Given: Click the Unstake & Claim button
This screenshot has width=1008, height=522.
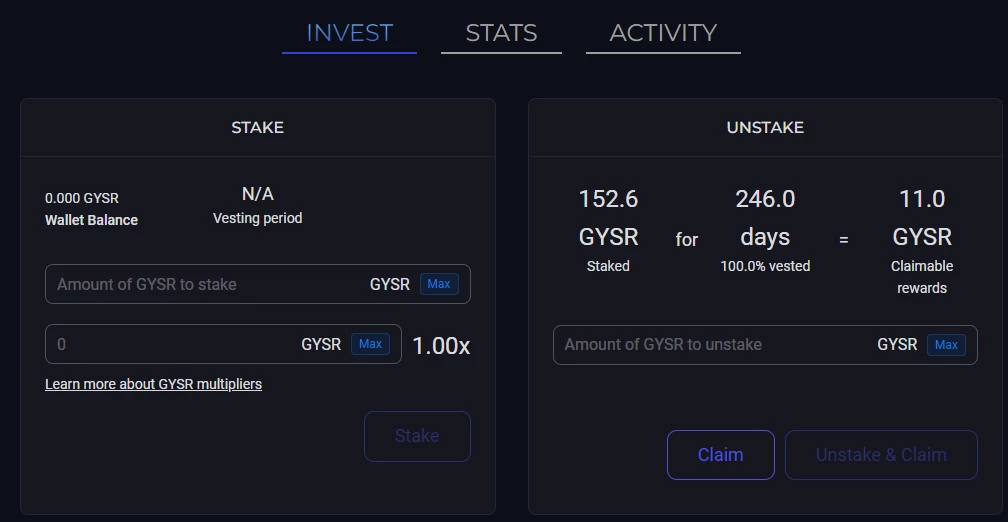Looking at the screenshot, I should pos(881,455).
